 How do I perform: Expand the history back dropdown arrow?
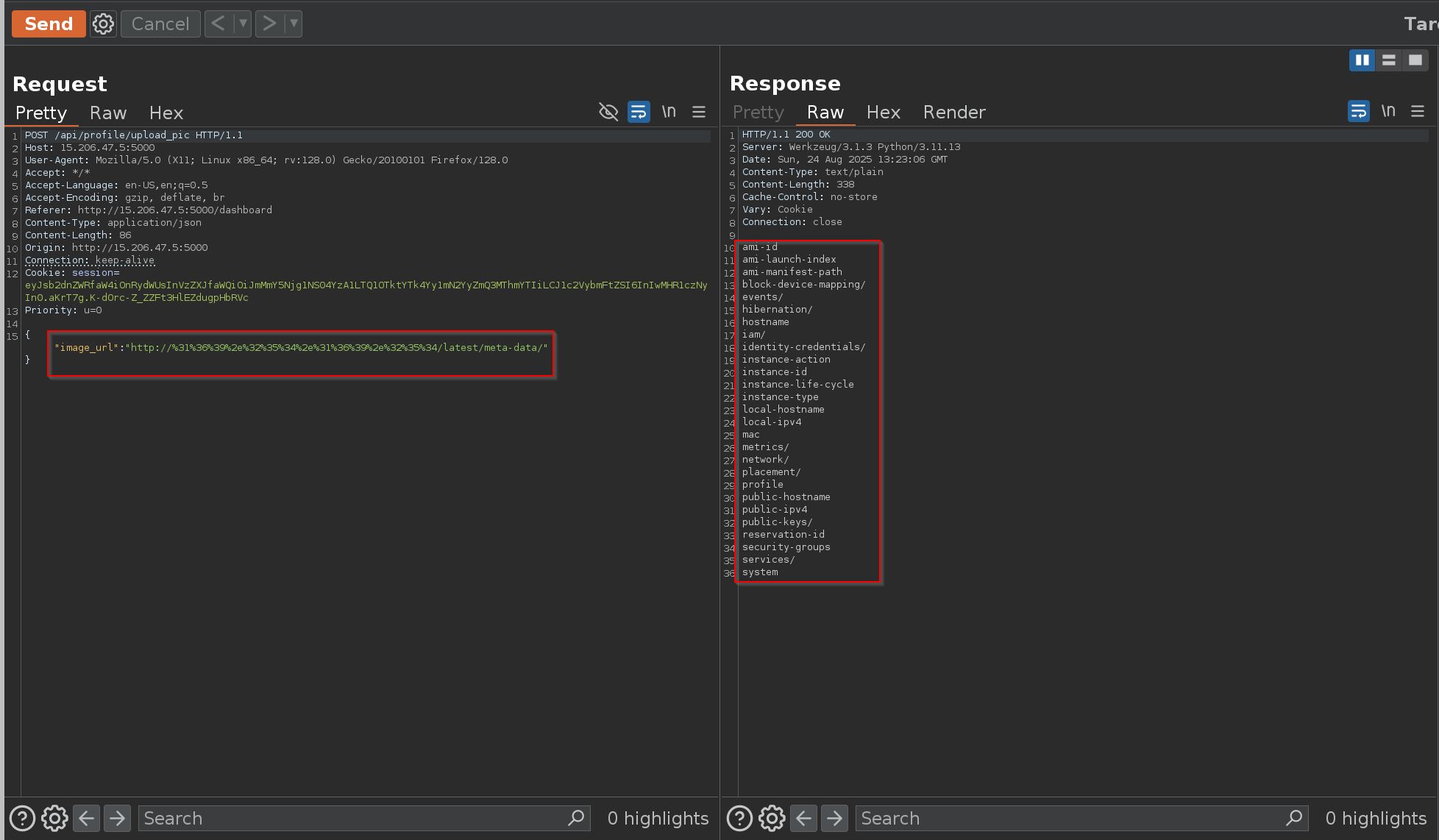243,24
